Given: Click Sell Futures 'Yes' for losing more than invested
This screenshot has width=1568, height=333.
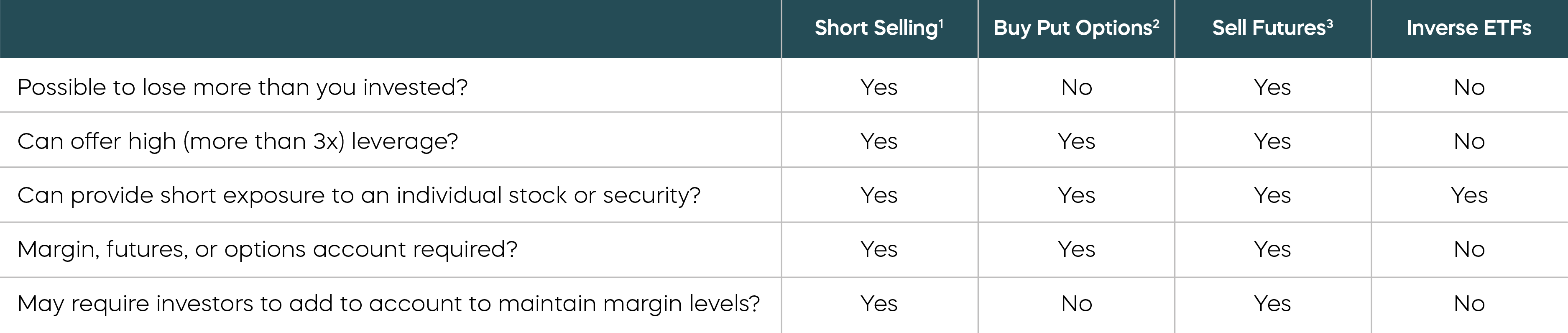Looking at the screenshot, I should [x=1272, y=87].
